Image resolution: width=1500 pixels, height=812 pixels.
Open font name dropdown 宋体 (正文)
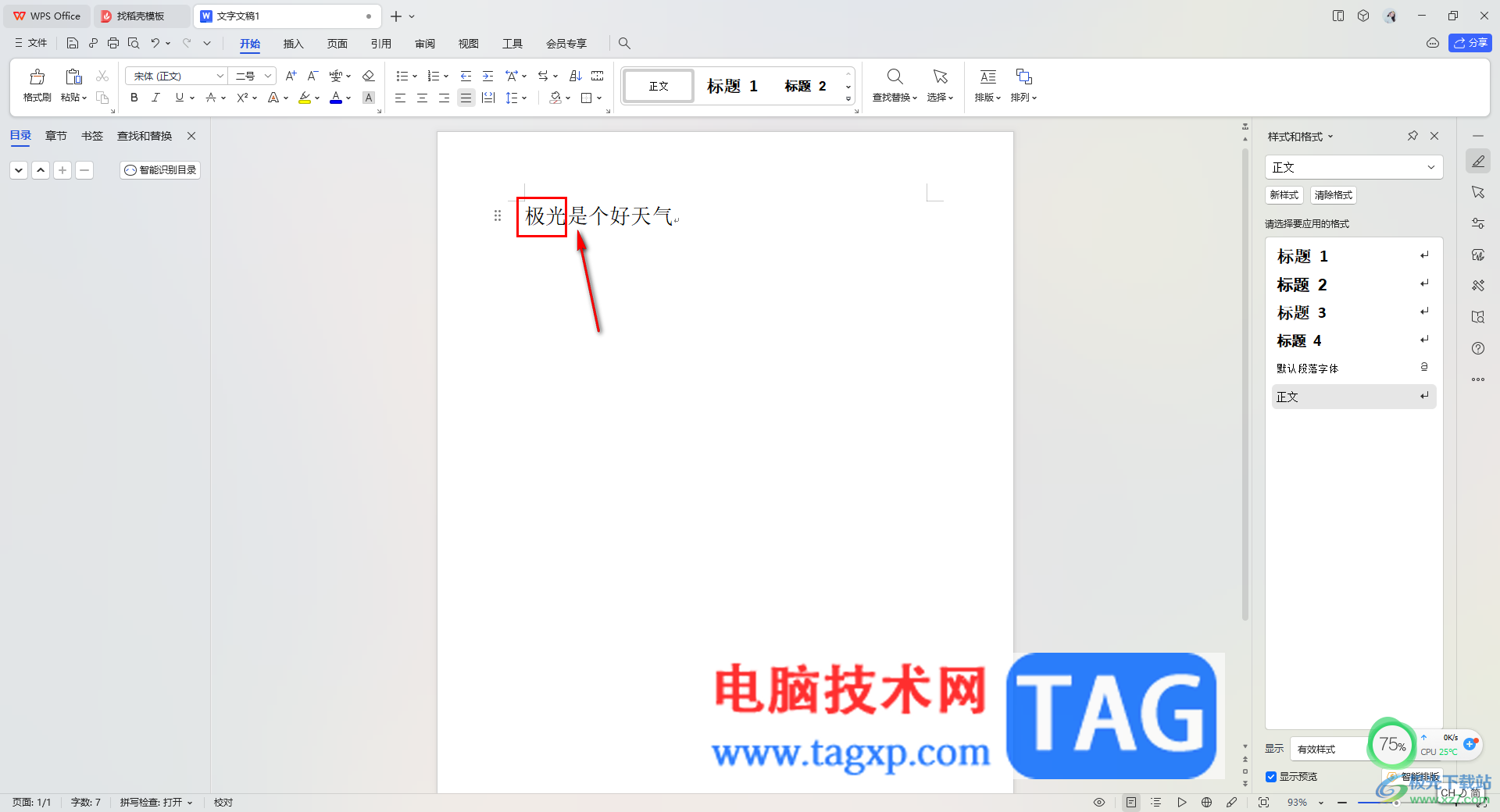[x=220, y=76]
